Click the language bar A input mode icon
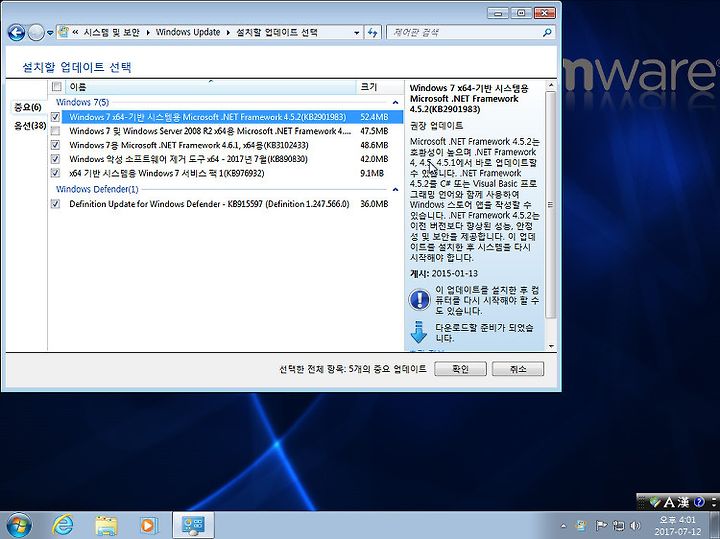Screen dimensions: 720x539 coord(669,503)
